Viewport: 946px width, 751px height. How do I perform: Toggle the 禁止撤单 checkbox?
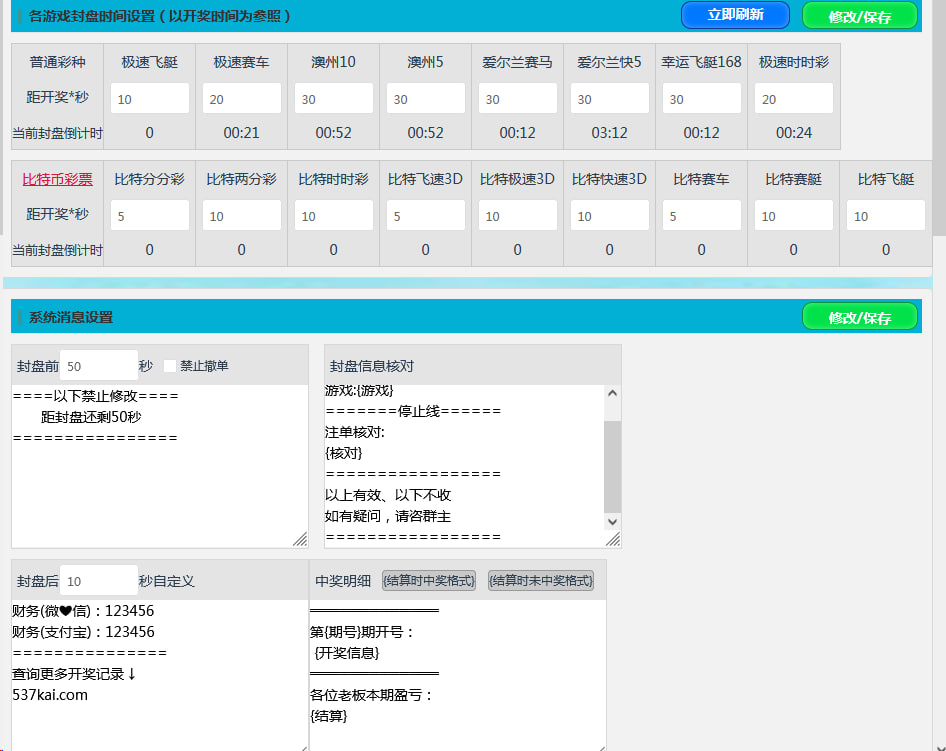coord(170,366)
